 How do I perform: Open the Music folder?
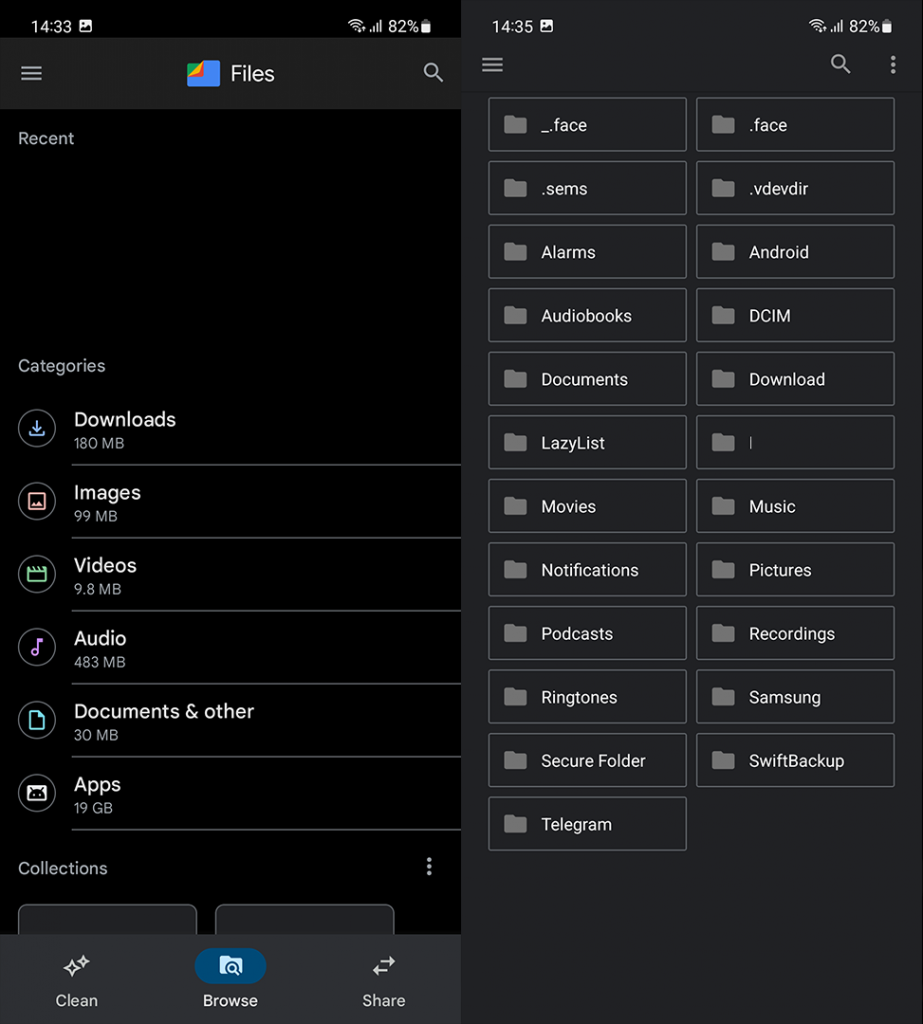[795, 506]
